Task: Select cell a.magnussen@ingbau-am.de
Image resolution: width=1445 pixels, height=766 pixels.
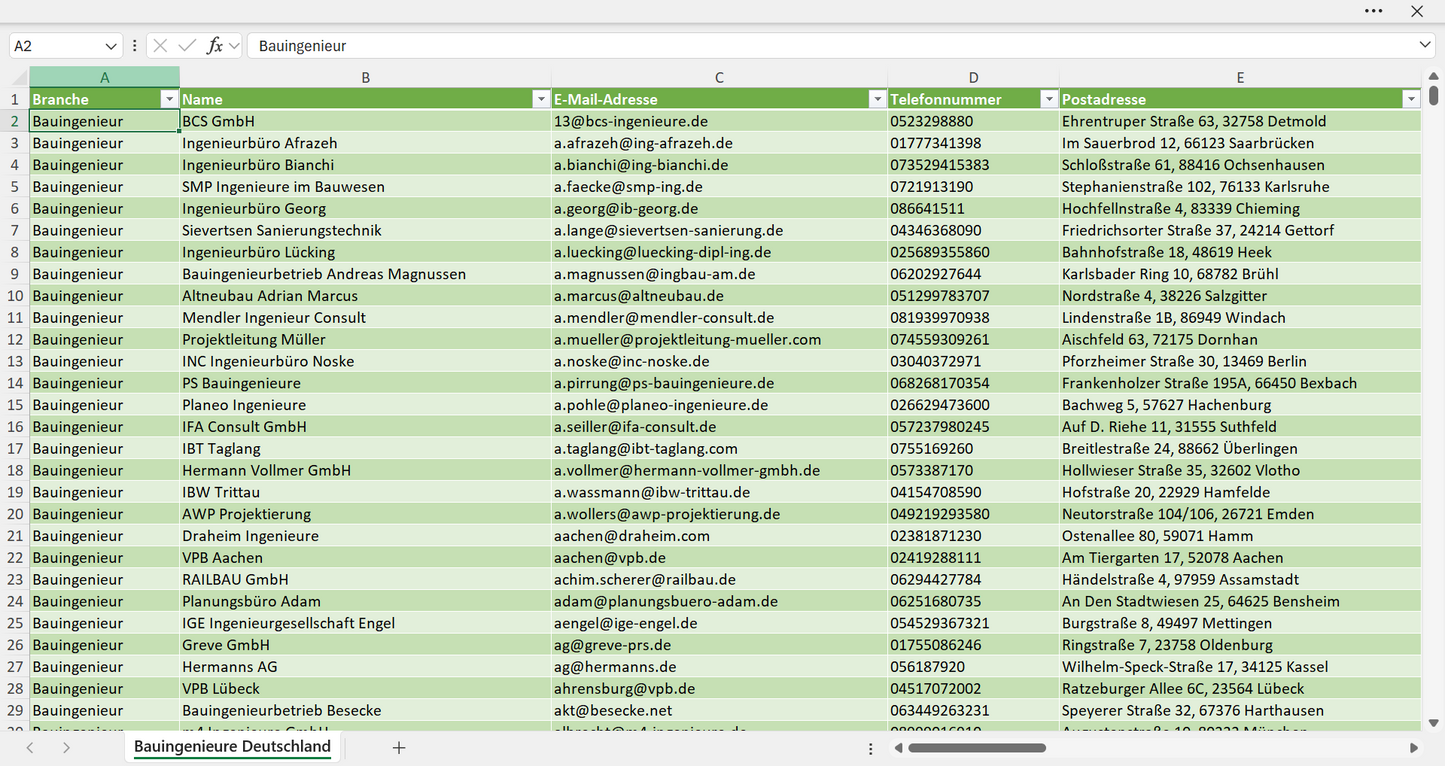Action: tap(719, 274)
